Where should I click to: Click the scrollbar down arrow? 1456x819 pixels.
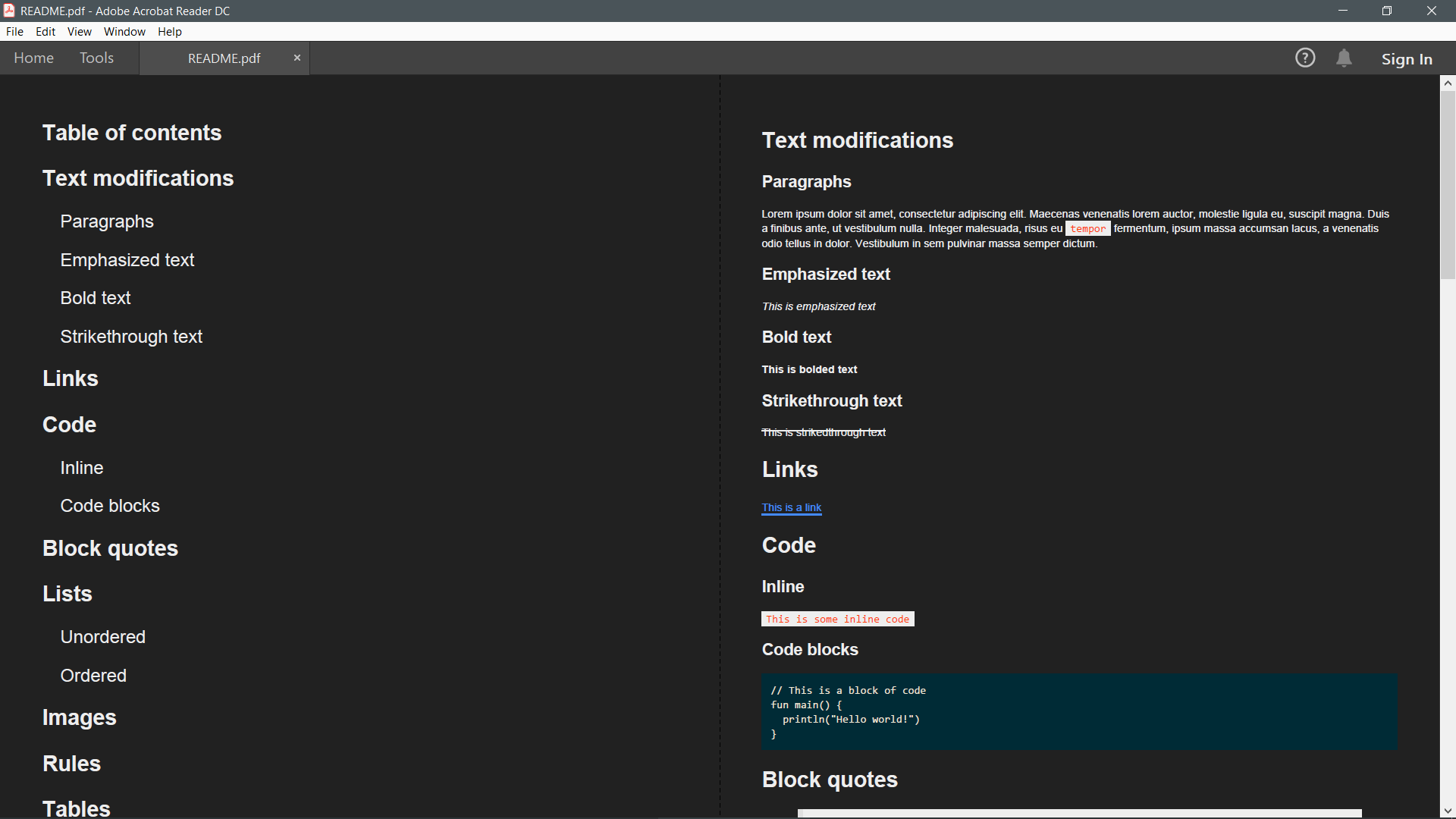point(1448,811)
